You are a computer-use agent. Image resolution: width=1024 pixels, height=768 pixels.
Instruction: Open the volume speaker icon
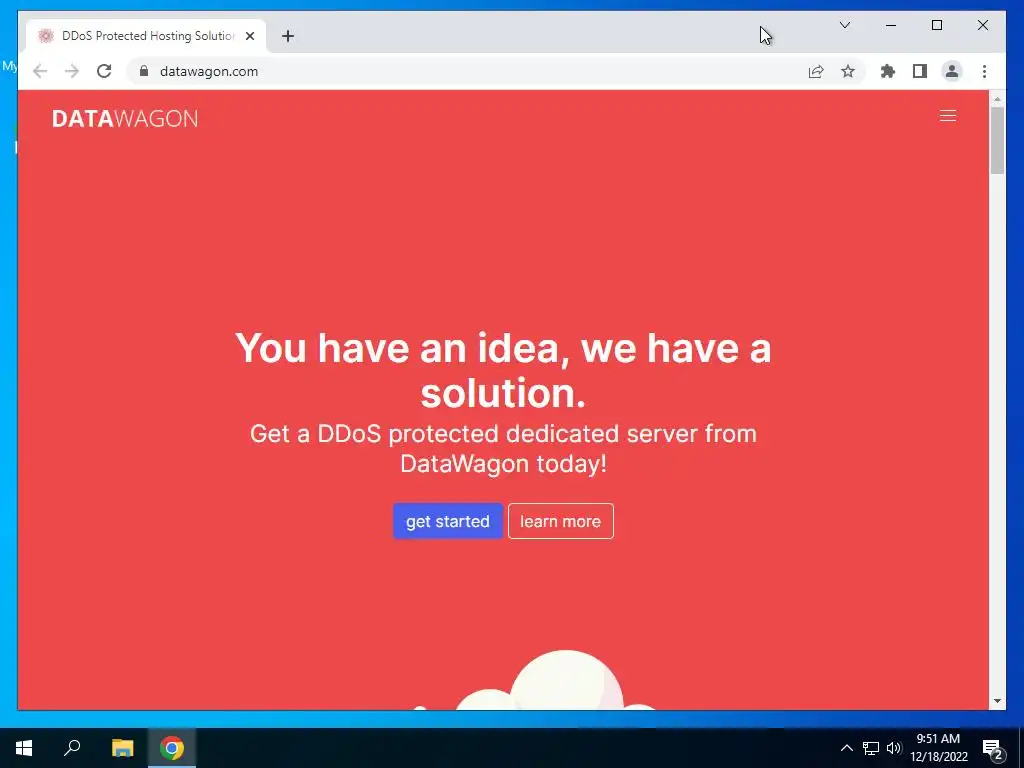click(x=894, y=748)
